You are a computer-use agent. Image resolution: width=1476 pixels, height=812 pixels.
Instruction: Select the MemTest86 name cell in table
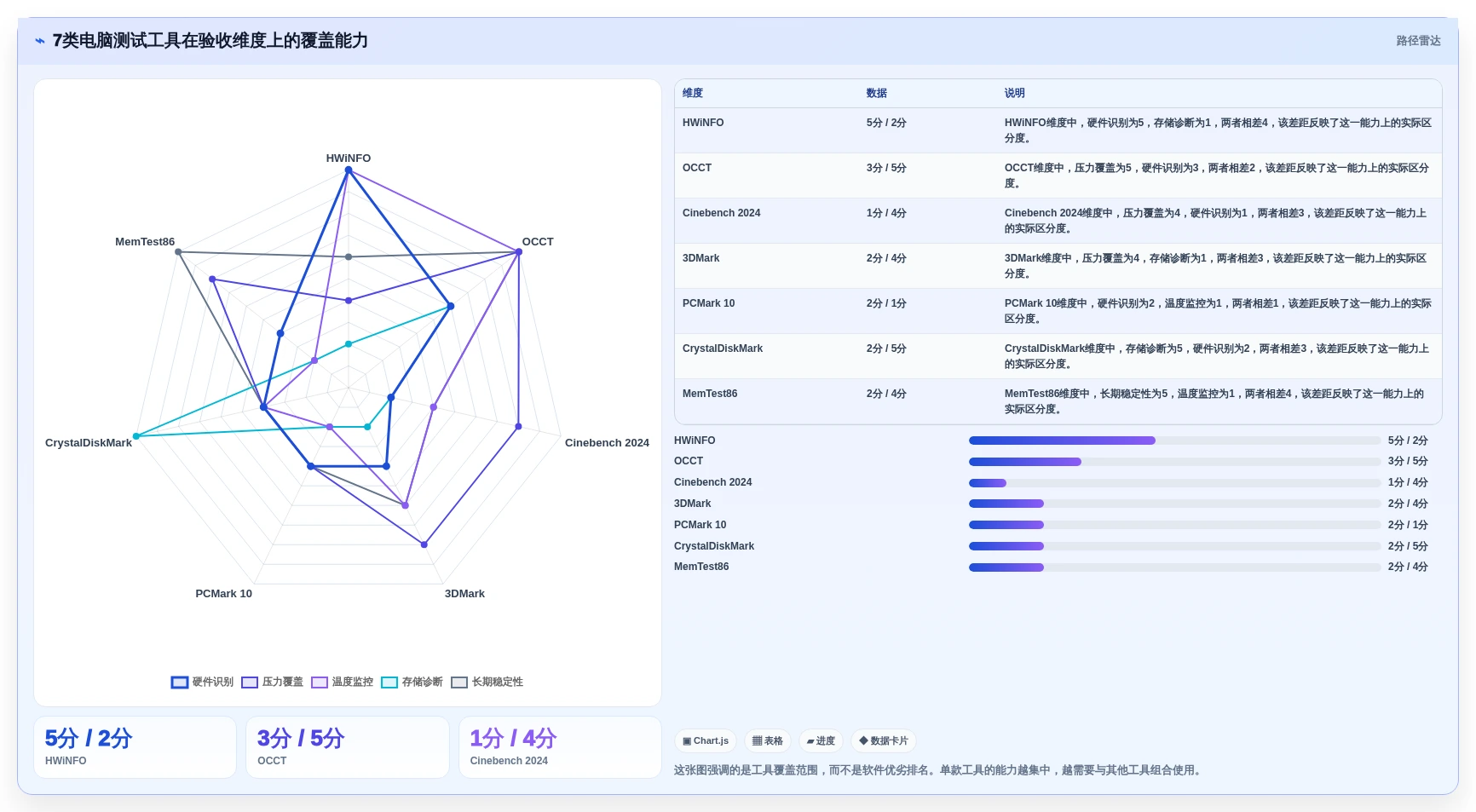pos(710,394)
